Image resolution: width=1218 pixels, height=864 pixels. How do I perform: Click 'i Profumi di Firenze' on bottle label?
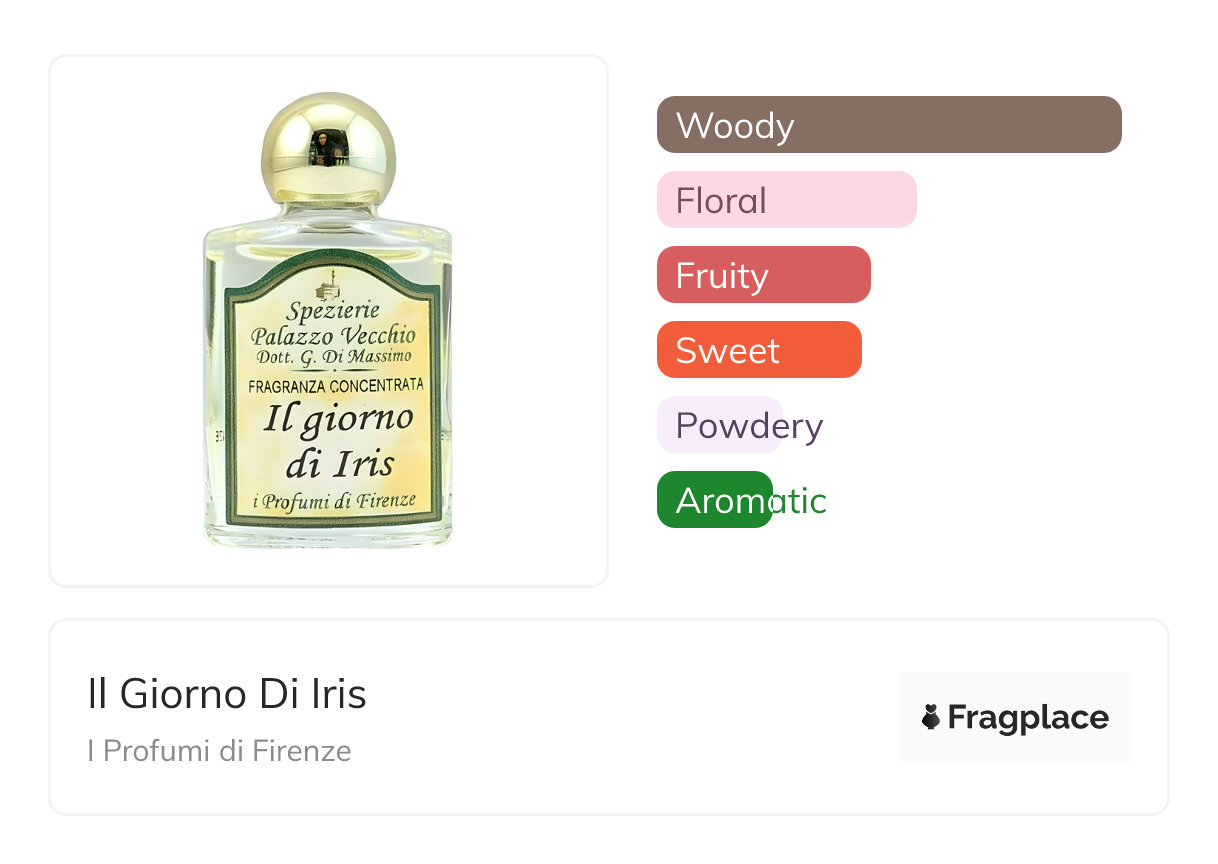tap(334, 500)
